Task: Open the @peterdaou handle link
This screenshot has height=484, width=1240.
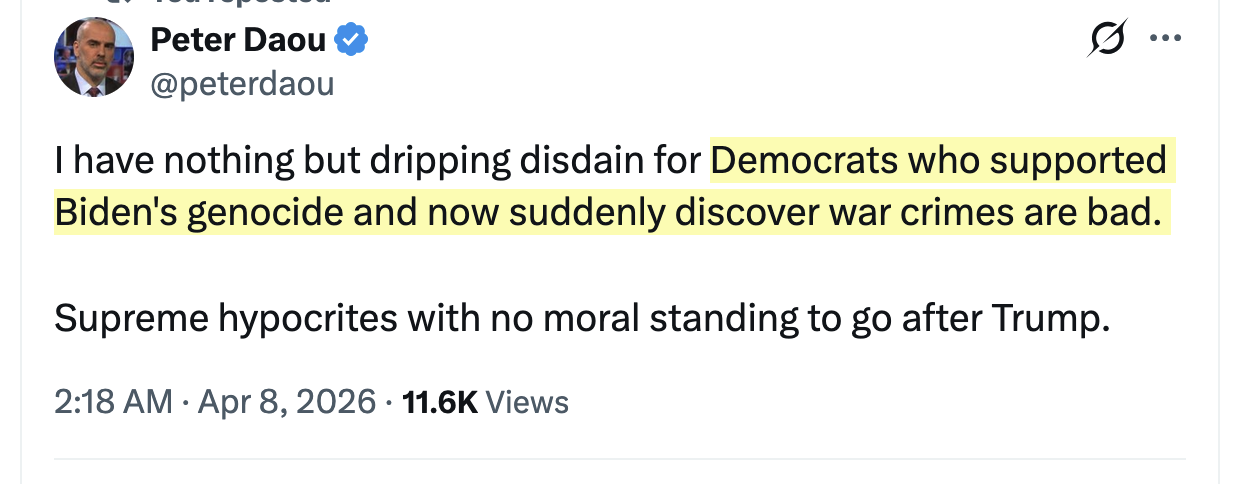Action: [x=242, y=84]
